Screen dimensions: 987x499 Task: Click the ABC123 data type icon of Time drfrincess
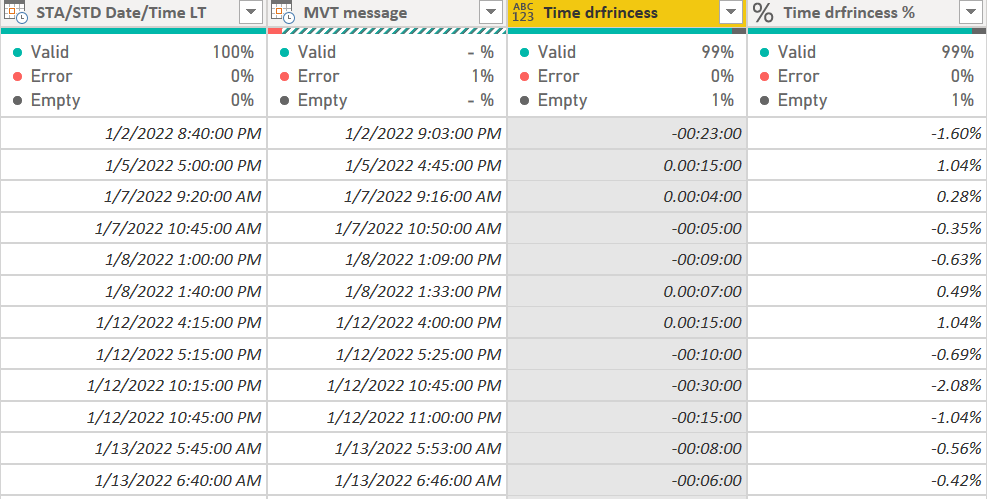pyautogui.click(x=523, y=13)
